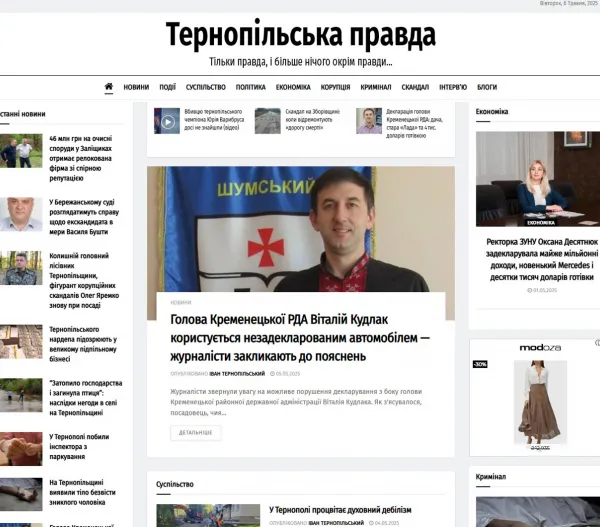Click the Тернопільська правда site title
Viewport: 600px width, 527px height.
(x=300, y=35)
